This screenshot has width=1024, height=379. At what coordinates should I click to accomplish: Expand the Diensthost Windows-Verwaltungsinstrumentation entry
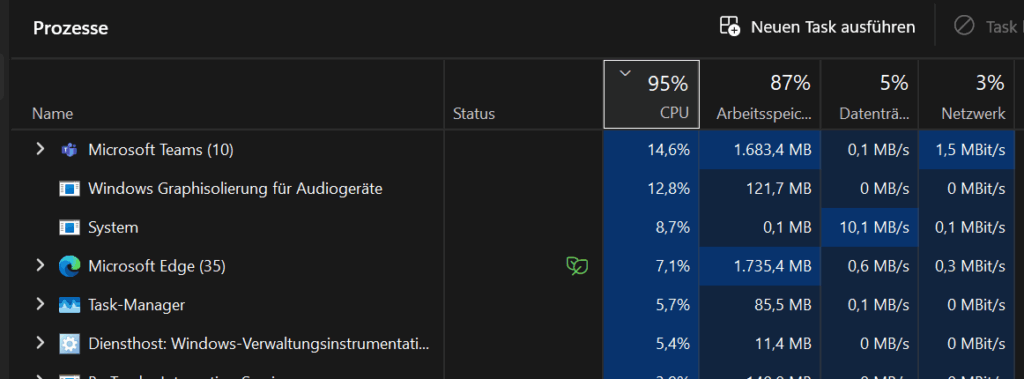click(x=40, y=342)
